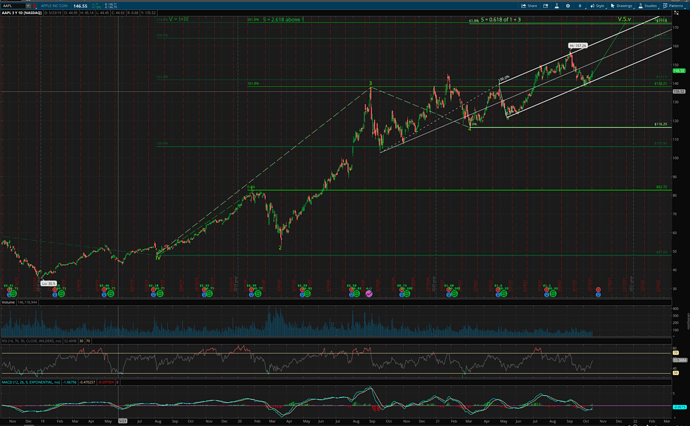Image resolution: width=690 pixels, height=426 pixels.
Task: Click the 'O: 44.95' open price readout
Action: (x=71, y=13)
